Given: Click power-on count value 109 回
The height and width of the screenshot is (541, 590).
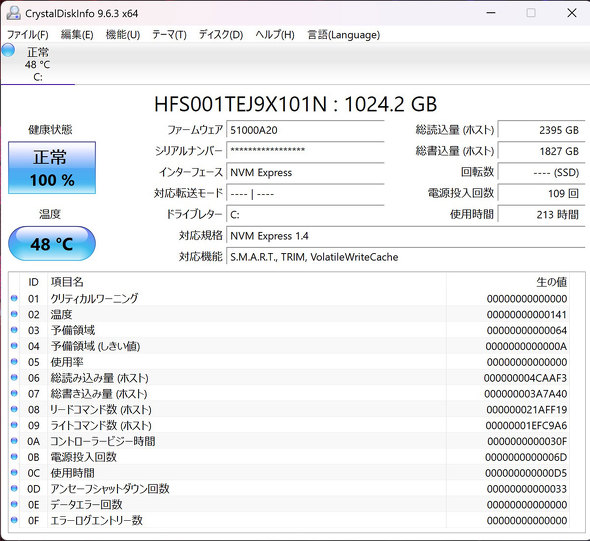Looking at the screenshot, I should coord(541,193).
